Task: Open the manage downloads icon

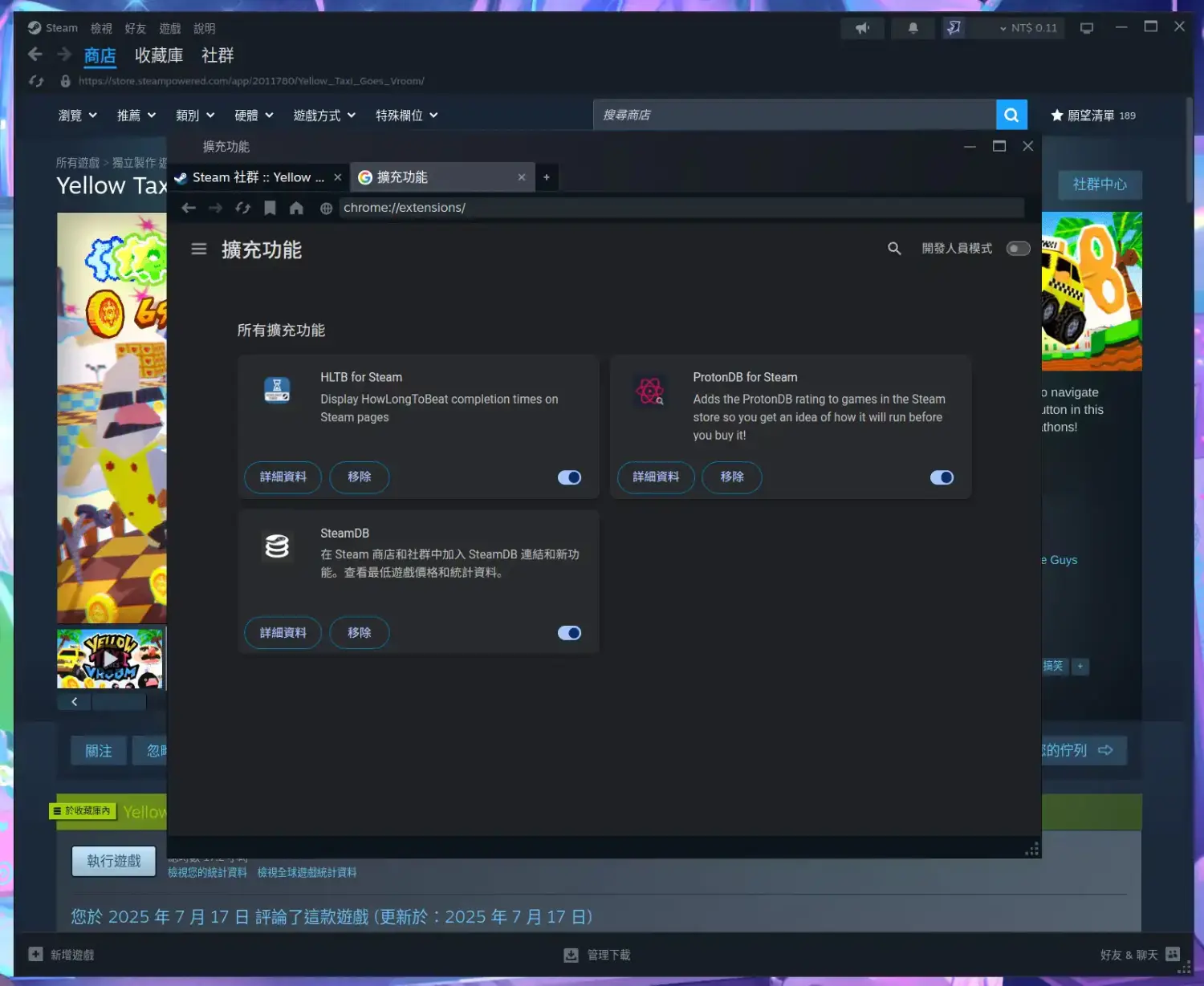Action: click(x=571, y=955)
